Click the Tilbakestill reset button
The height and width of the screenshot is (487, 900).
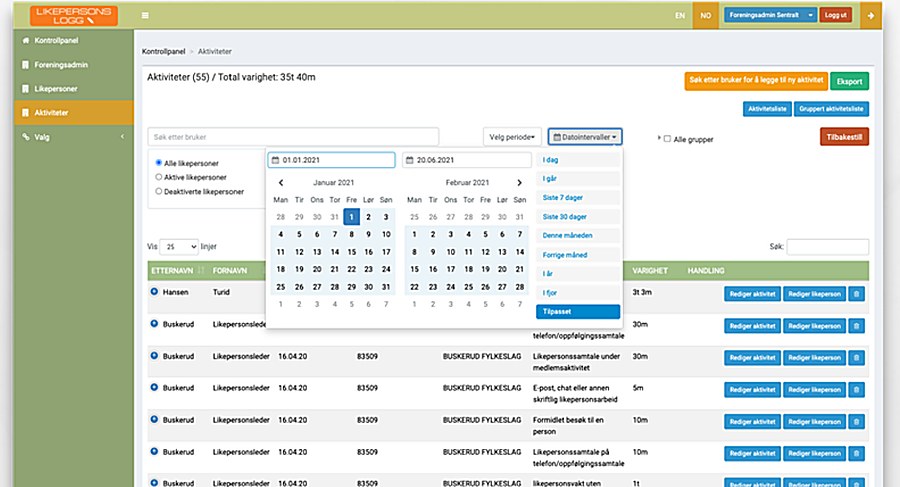point(844,137)
